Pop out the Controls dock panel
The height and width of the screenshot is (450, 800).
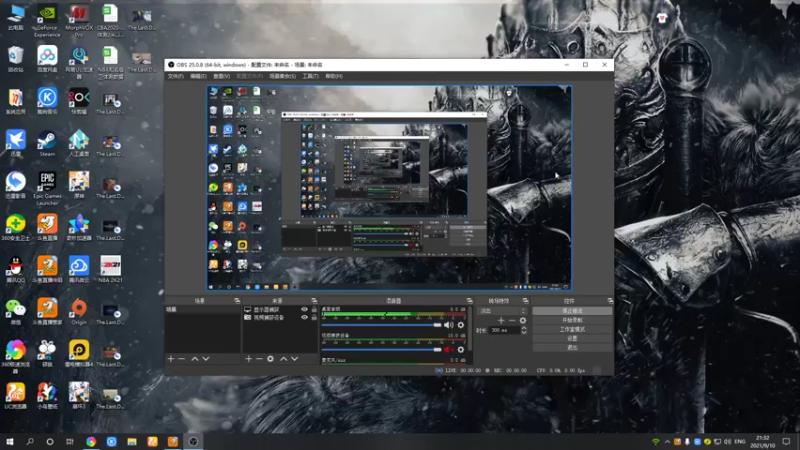pos(610,301)
